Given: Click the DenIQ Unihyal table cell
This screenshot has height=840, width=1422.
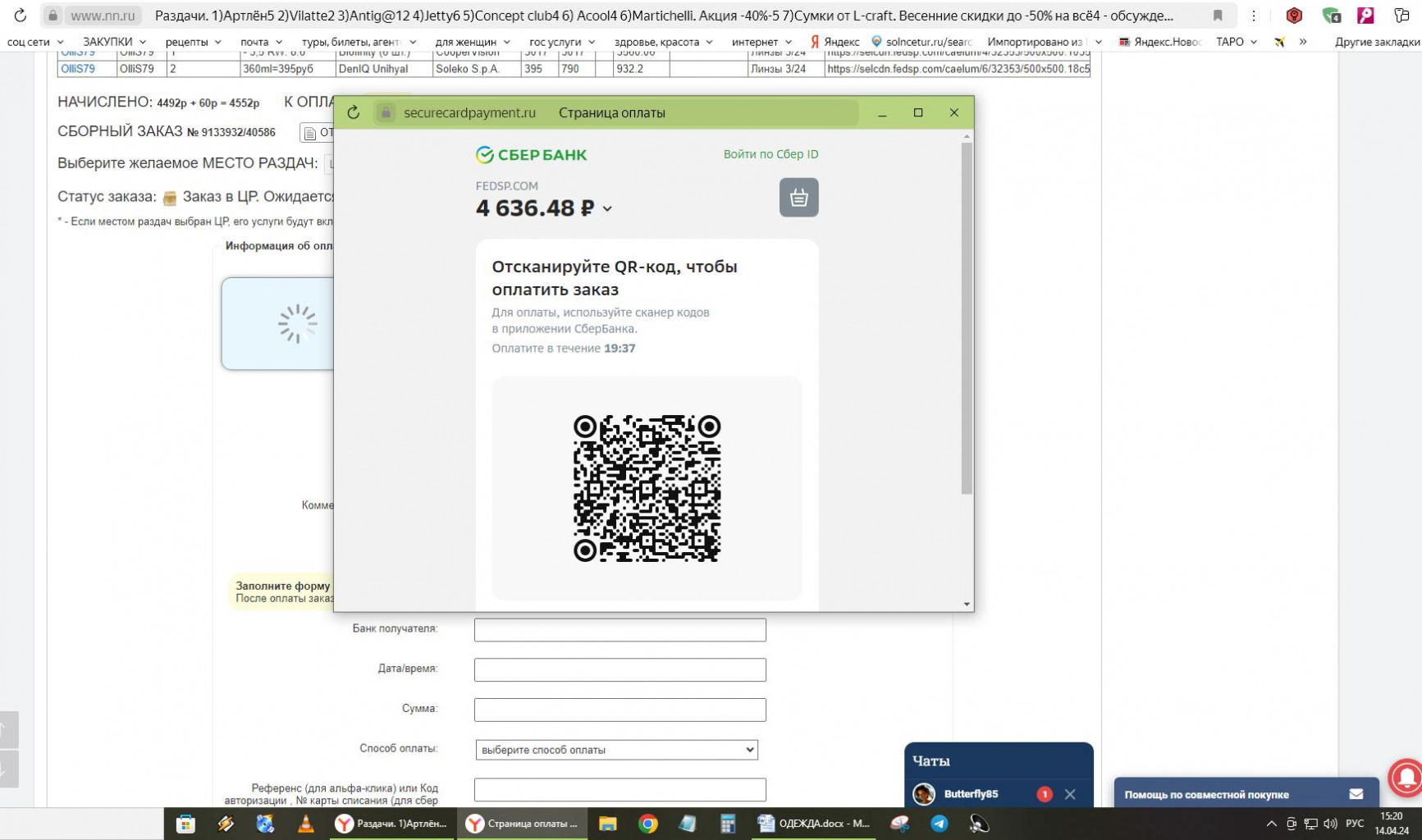Looking at the screenshot, I should pos(383,69).
